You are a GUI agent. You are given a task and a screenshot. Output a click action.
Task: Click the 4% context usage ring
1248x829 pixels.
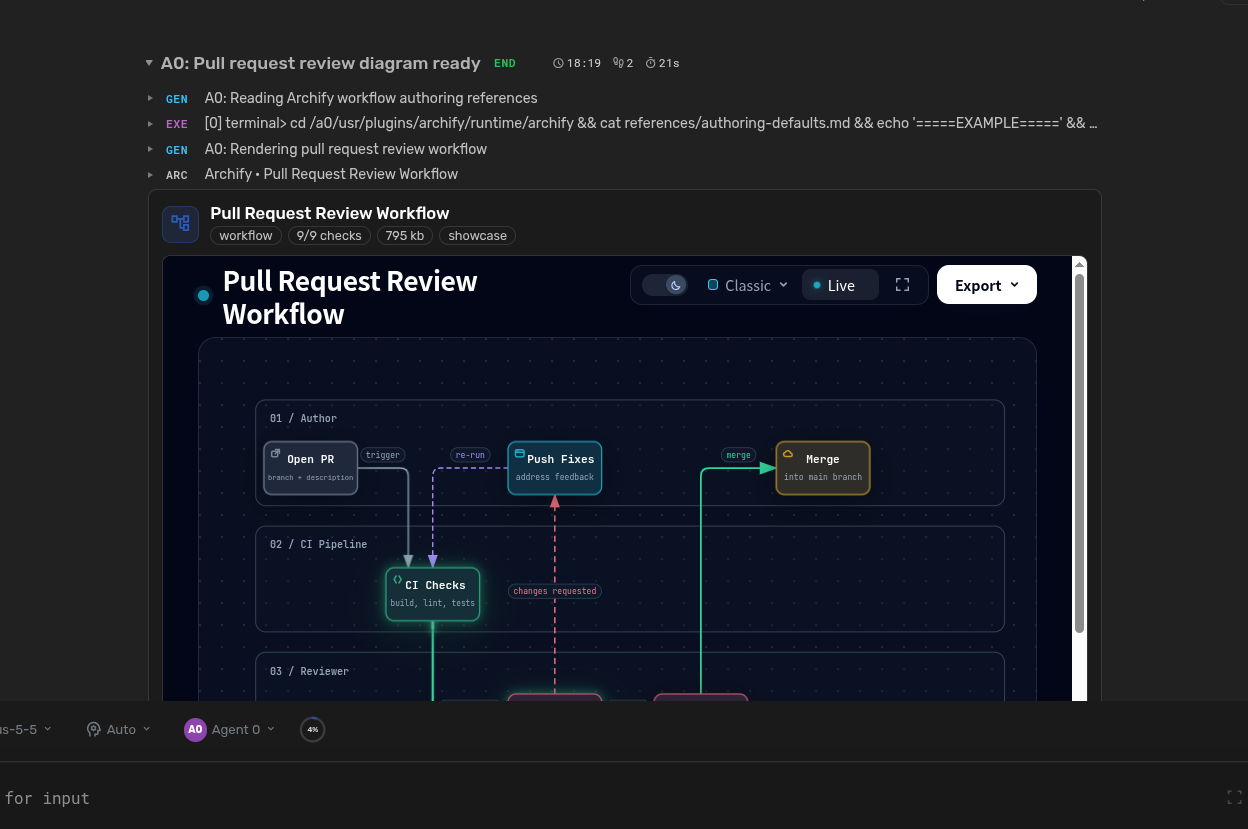(312, 729)
